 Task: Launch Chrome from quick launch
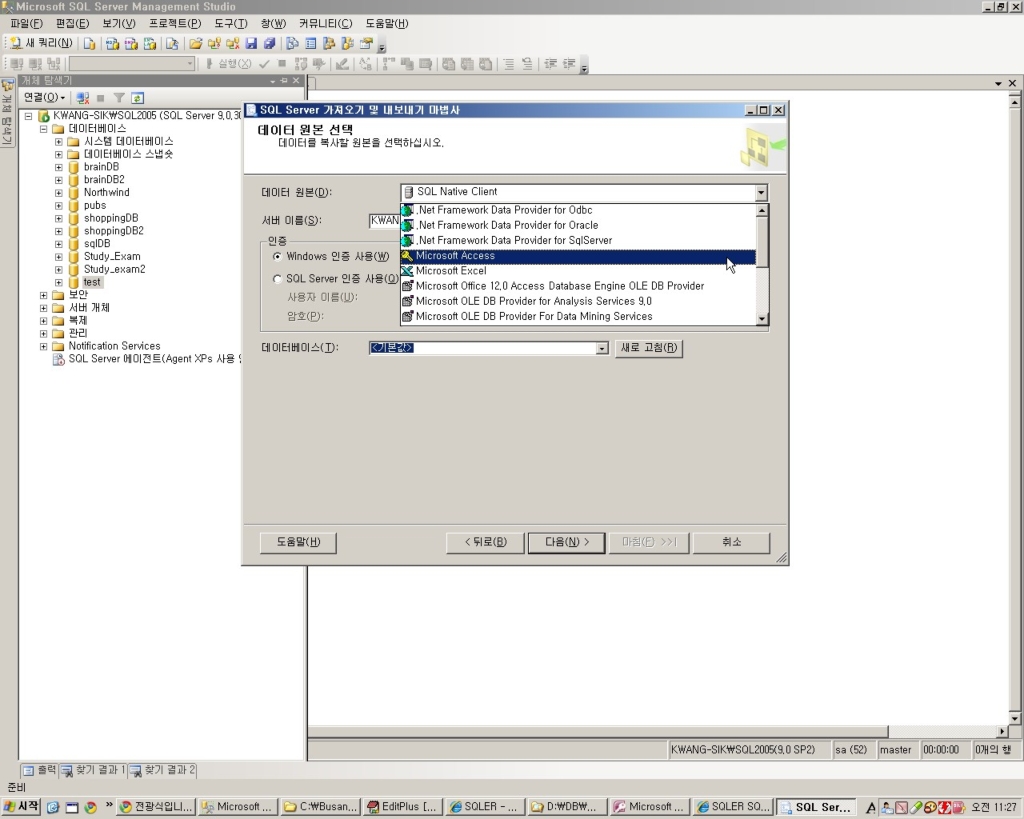pyautogui.click(x=91, y=807)
